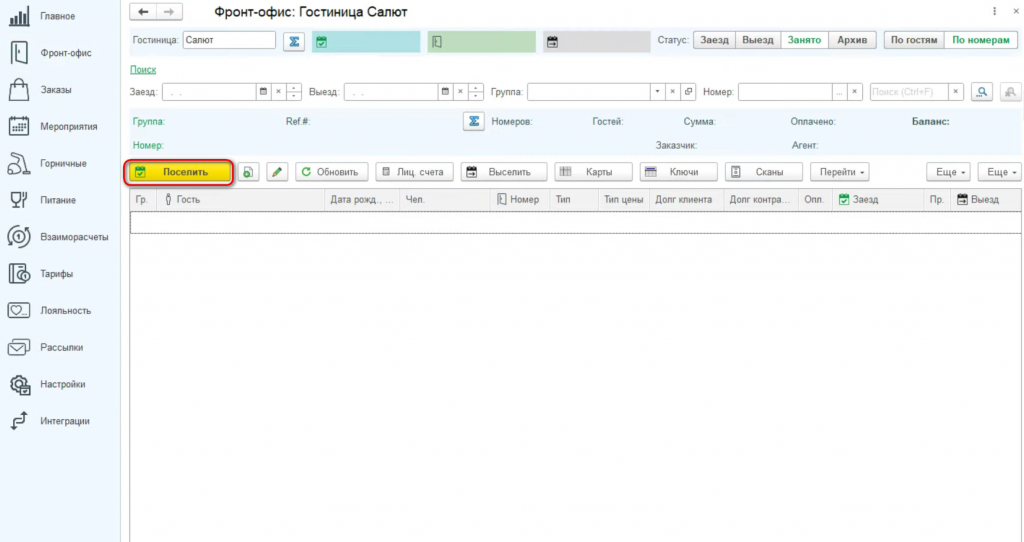
Task: Sort by the Тип цены column header
Action: click(624, 200)
